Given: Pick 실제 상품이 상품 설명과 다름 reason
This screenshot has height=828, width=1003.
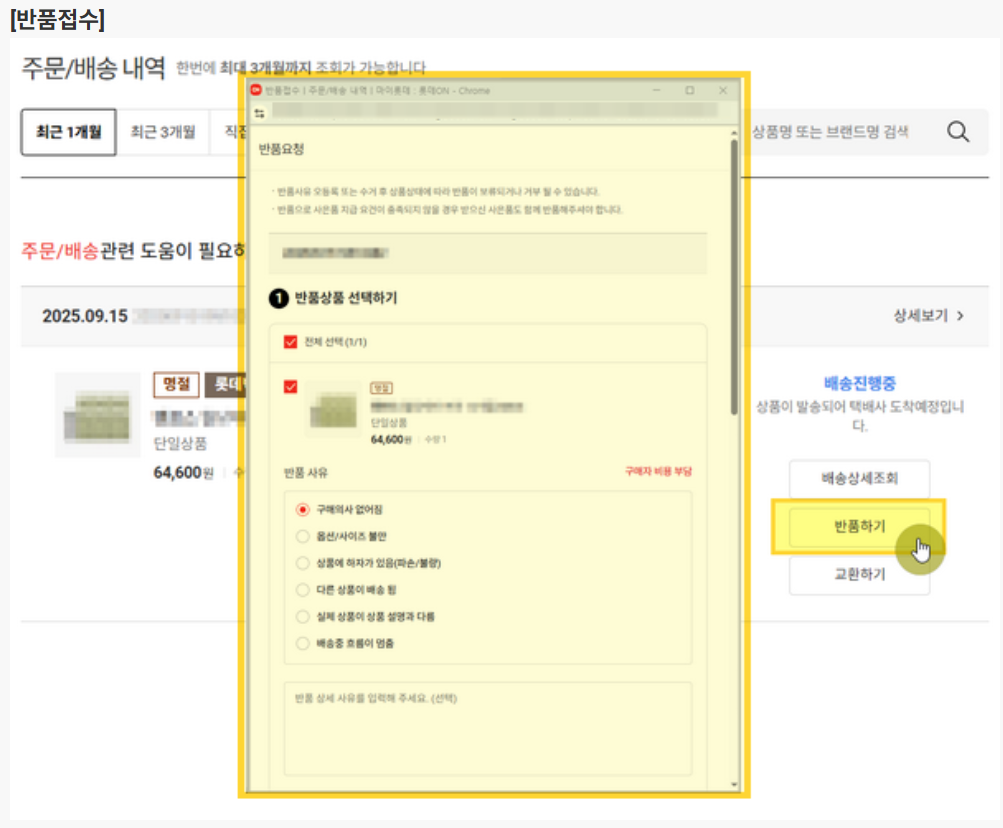Looking at the screenshot, I should [x=303, y=616].
